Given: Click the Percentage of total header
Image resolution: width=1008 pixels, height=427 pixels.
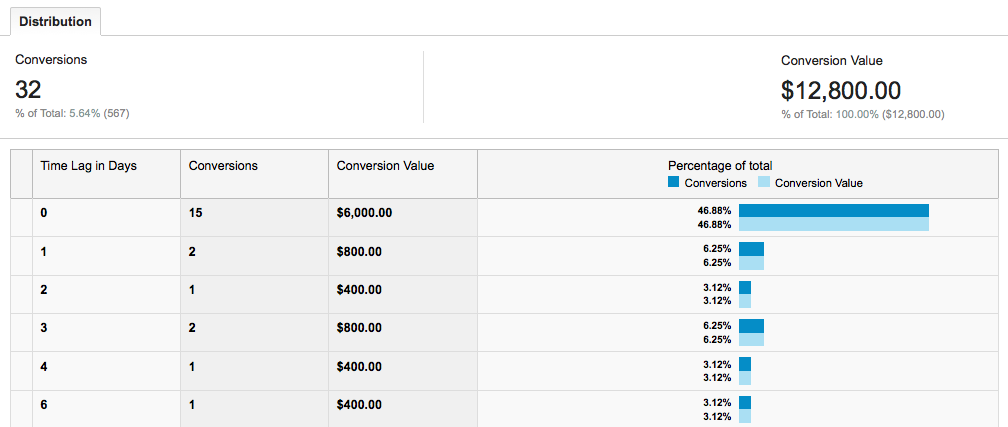Looking at the screenshot, I should [720, 166].
